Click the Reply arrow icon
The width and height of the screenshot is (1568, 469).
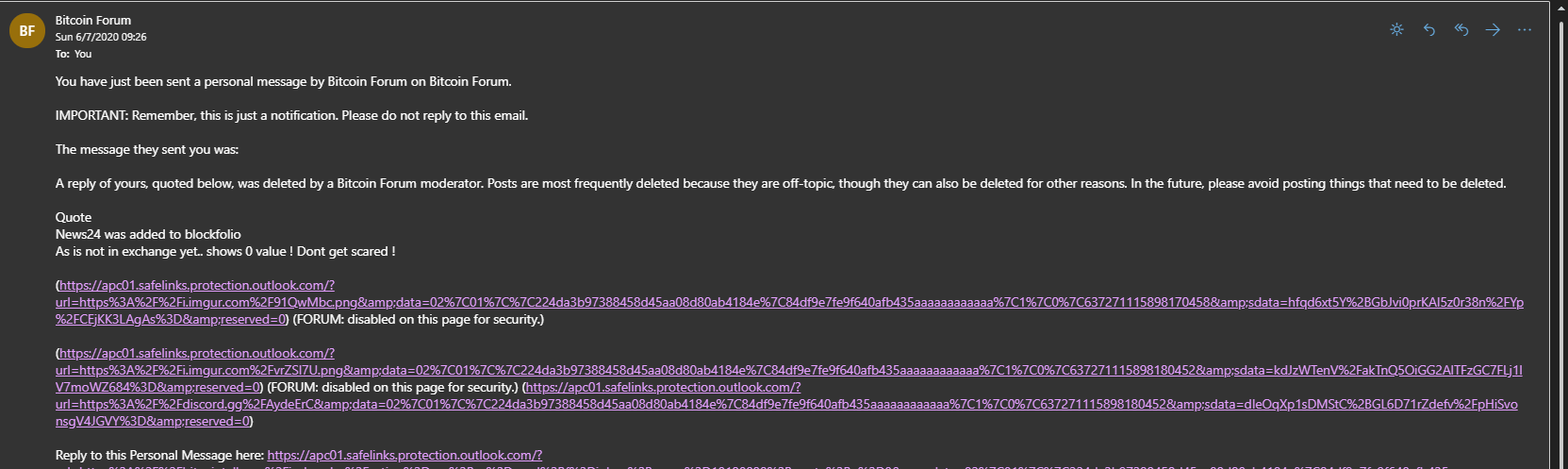pos(1428,29)
